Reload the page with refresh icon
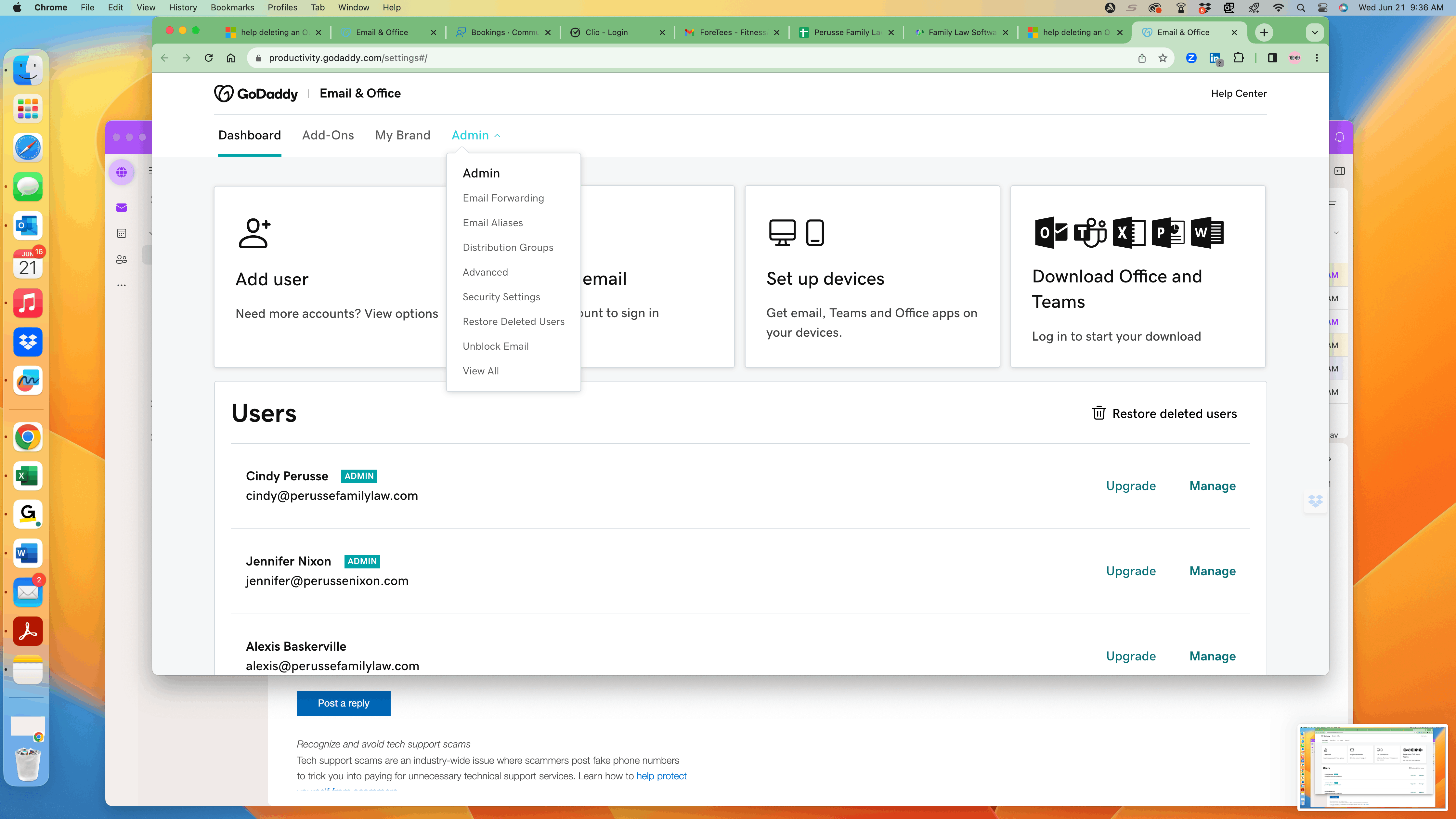Image resolution: width=1456 pixels, height=819 pixels. point(209,58)
